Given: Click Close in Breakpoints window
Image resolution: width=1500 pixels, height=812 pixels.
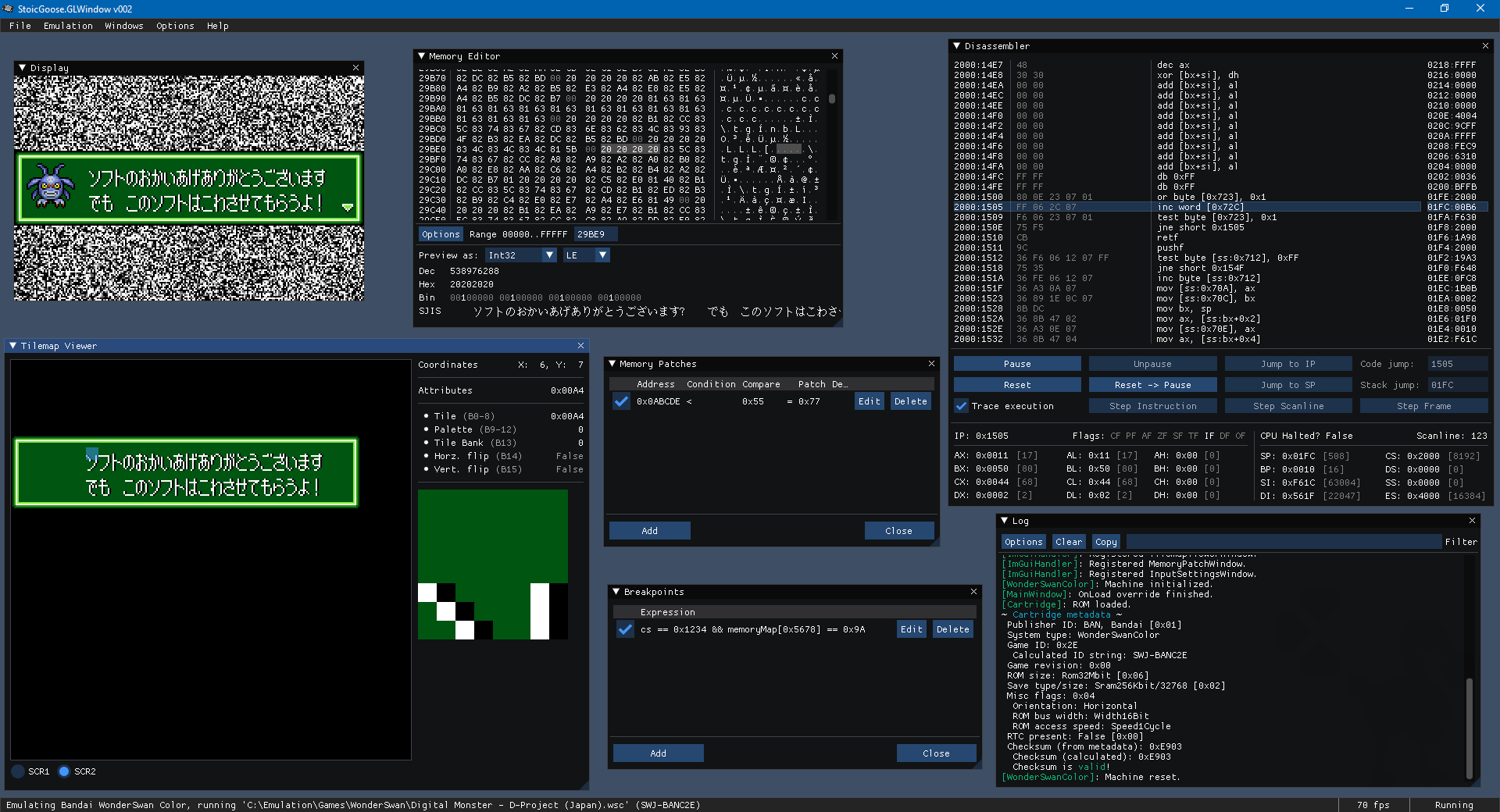Looking at the screenshot, I should click(936, 753).
